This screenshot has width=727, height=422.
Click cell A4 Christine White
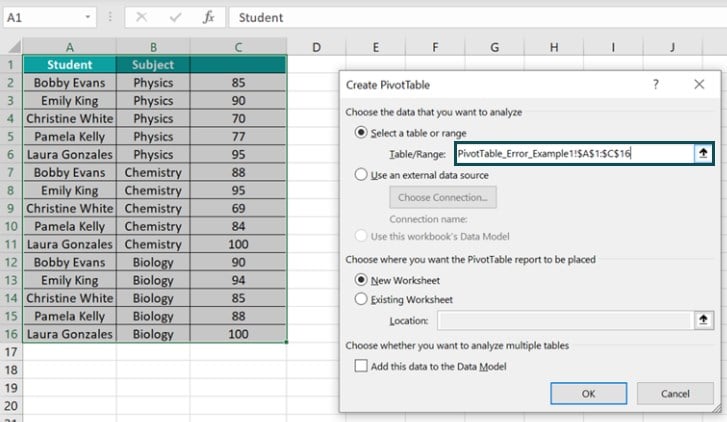(70, 118)
